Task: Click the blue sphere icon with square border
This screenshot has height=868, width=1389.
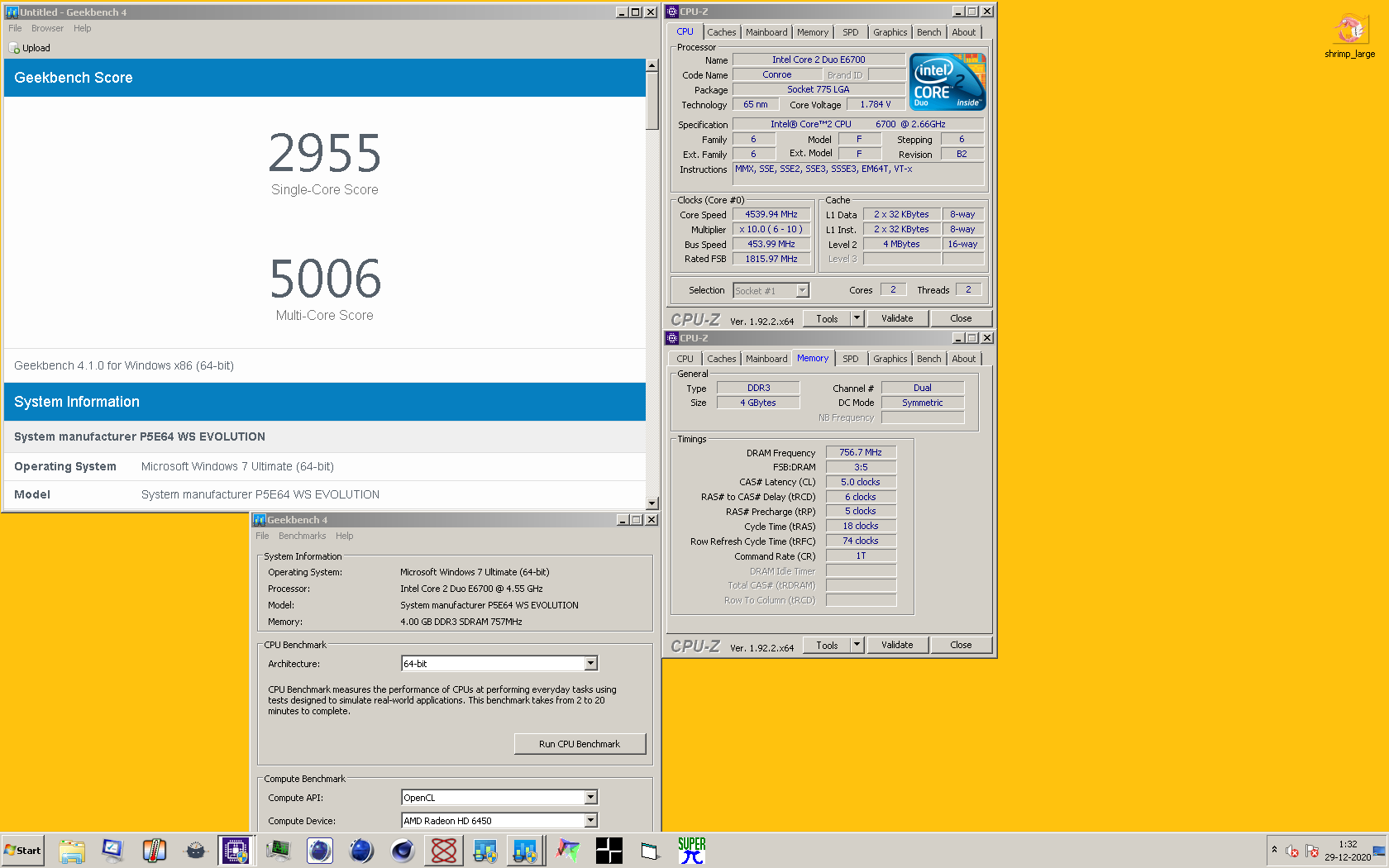Action: click(x=320, y=851)
